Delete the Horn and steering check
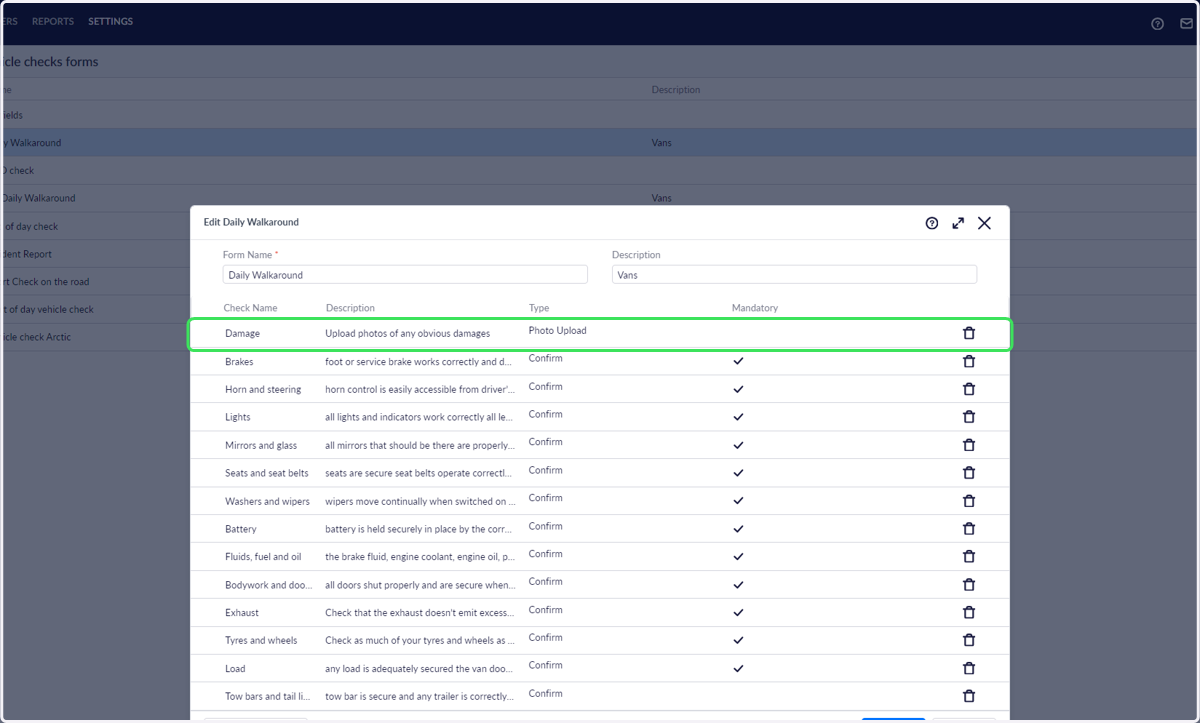This screenshot has height=723, width=1200. pyautogui.click(x=968, y=389)
